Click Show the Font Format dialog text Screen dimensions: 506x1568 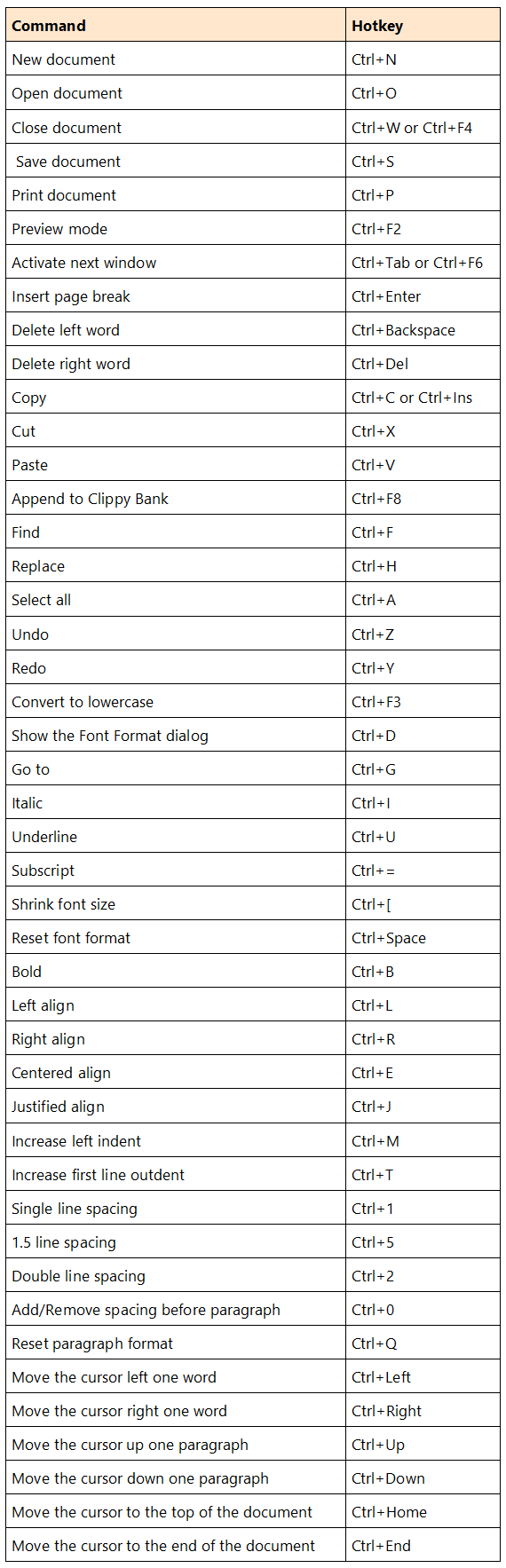(110, 735)
